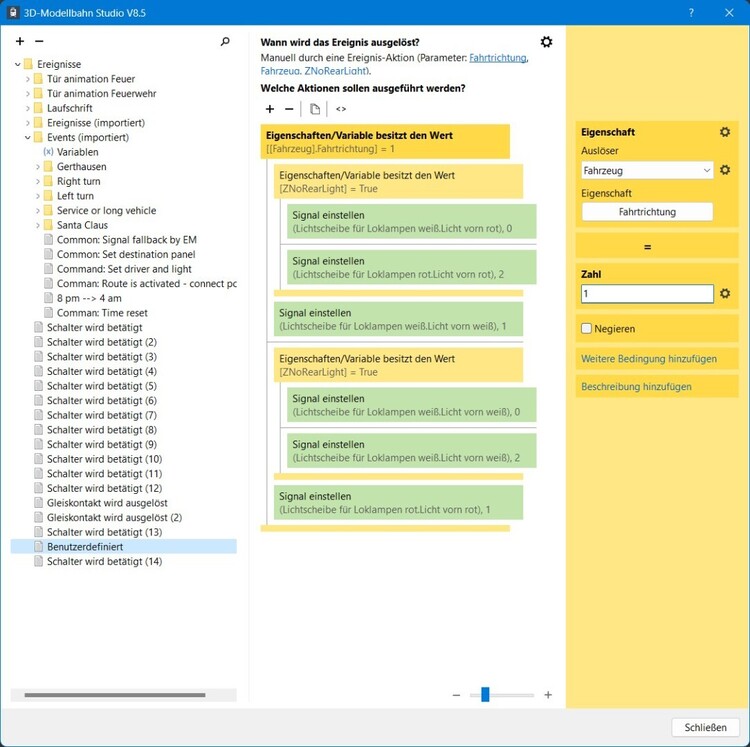Select the Signal einstellen weiß.Licht vorn weiß, 2 action
The width and height of the screenshot is (750, 747).
click(412, 451)
